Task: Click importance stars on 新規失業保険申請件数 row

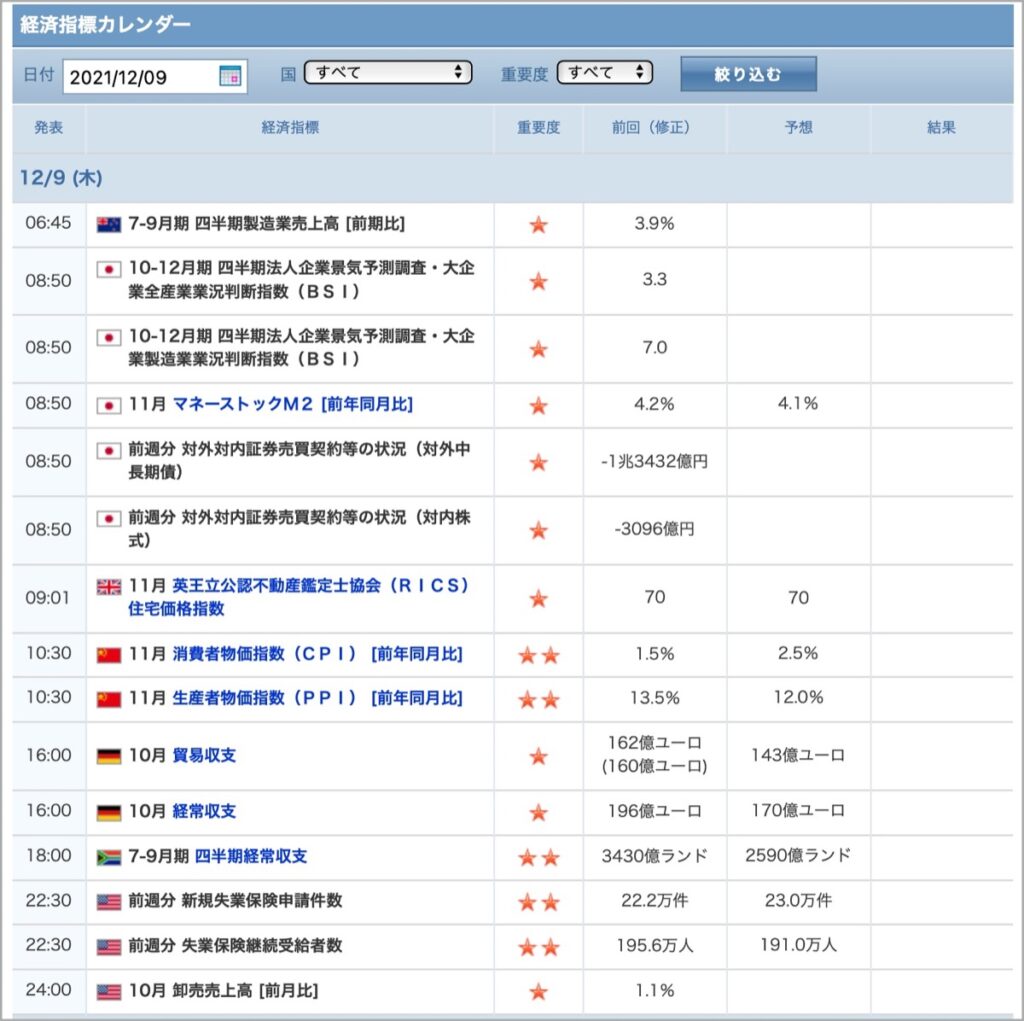Action: tap(539, 902)
